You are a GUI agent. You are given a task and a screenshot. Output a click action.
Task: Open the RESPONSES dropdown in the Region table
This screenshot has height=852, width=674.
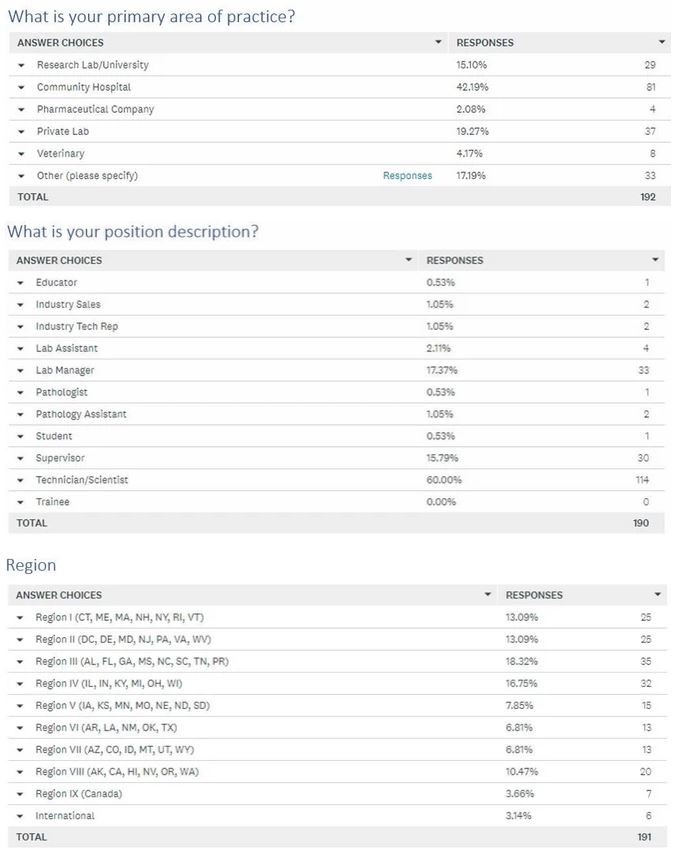pyautogui.click(x=658, y=594)
